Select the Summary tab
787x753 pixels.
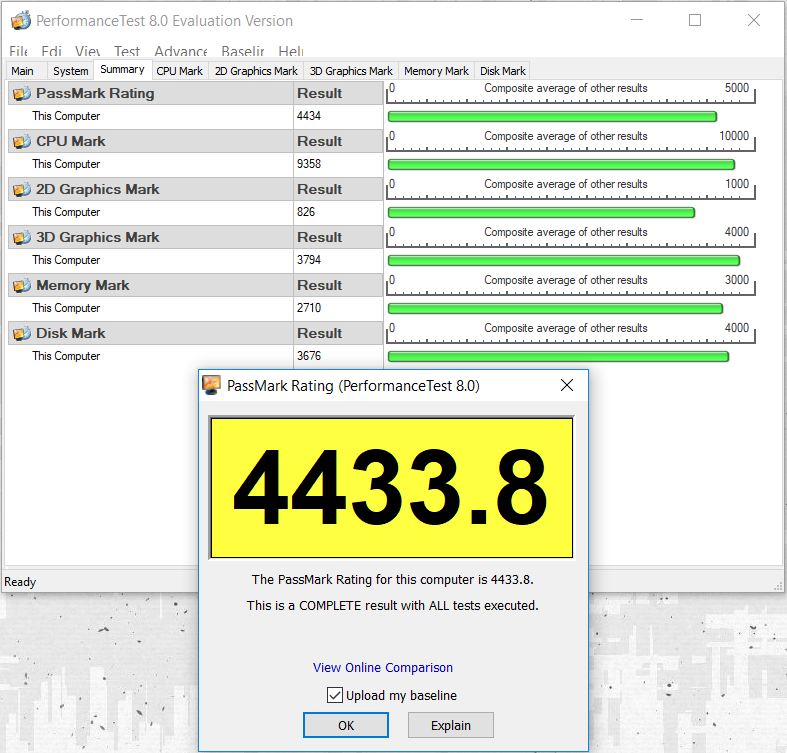122,70
